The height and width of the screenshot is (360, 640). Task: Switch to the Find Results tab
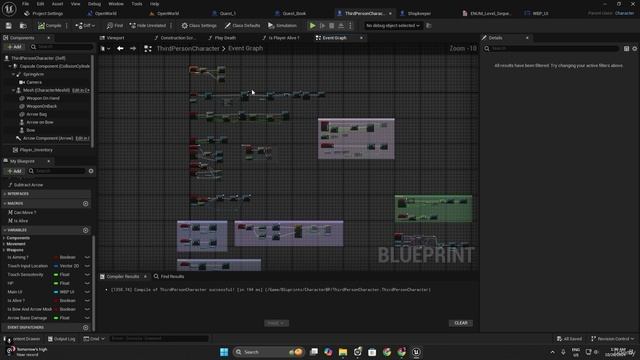169,277
